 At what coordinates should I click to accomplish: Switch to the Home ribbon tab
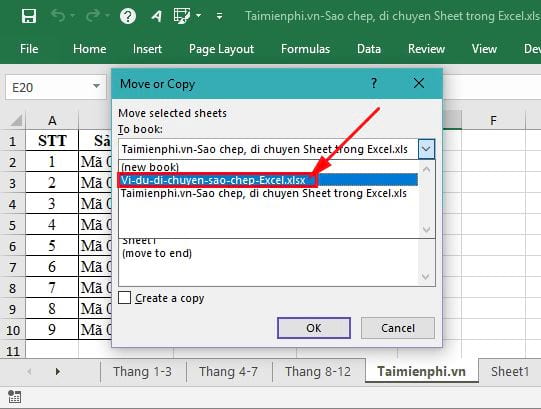[89, 49]
